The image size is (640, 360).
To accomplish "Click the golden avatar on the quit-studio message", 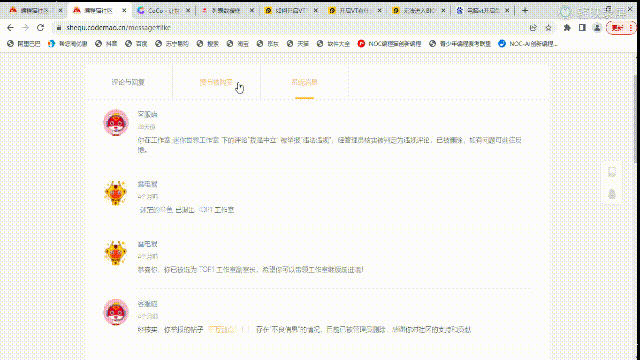I will 116,193.
